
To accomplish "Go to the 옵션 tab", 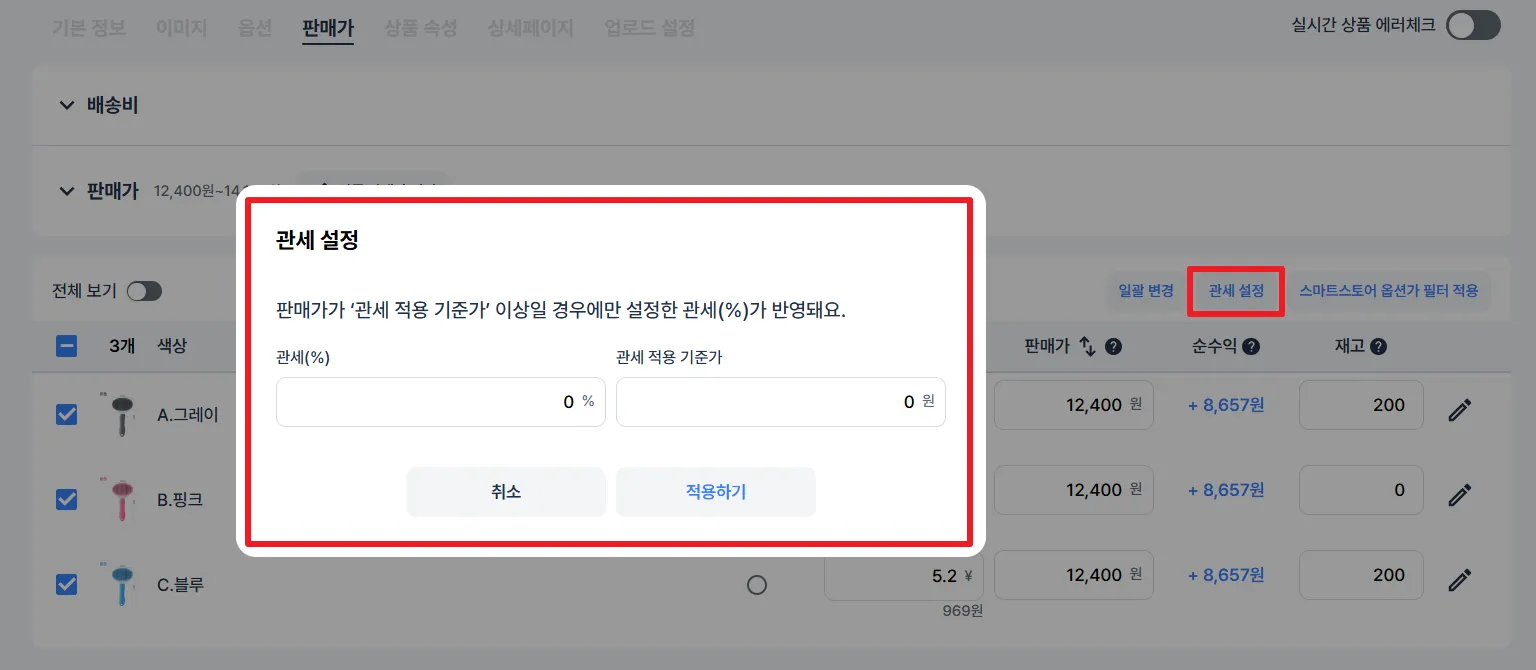I will pyautogui.click(x=255, y=27).
